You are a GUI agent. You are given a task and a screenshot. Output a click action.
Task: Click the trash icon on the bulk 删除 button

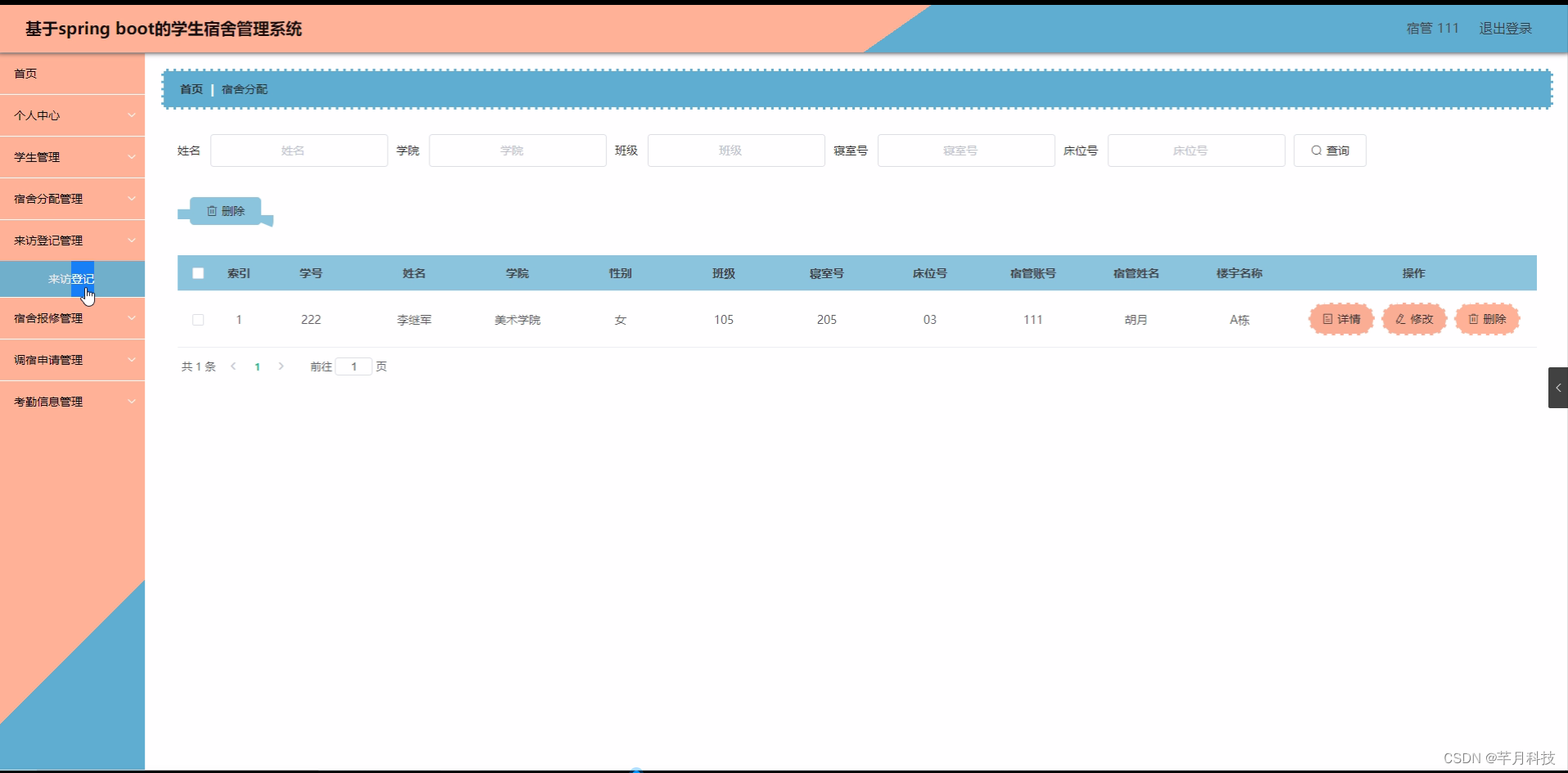(213, 210)
